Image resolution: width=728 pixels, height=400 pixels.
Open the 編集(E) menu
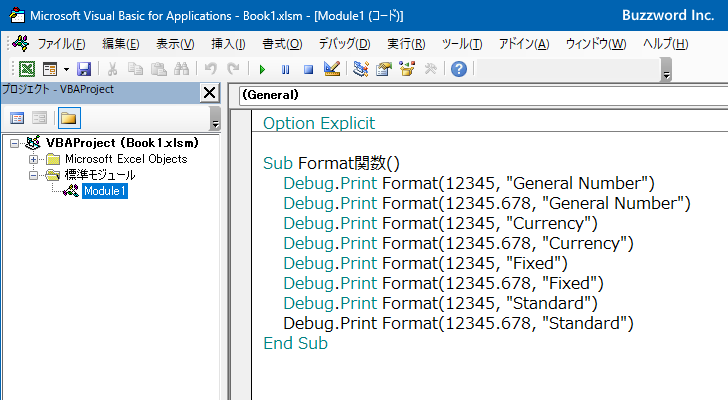click(x=121, y=44)
